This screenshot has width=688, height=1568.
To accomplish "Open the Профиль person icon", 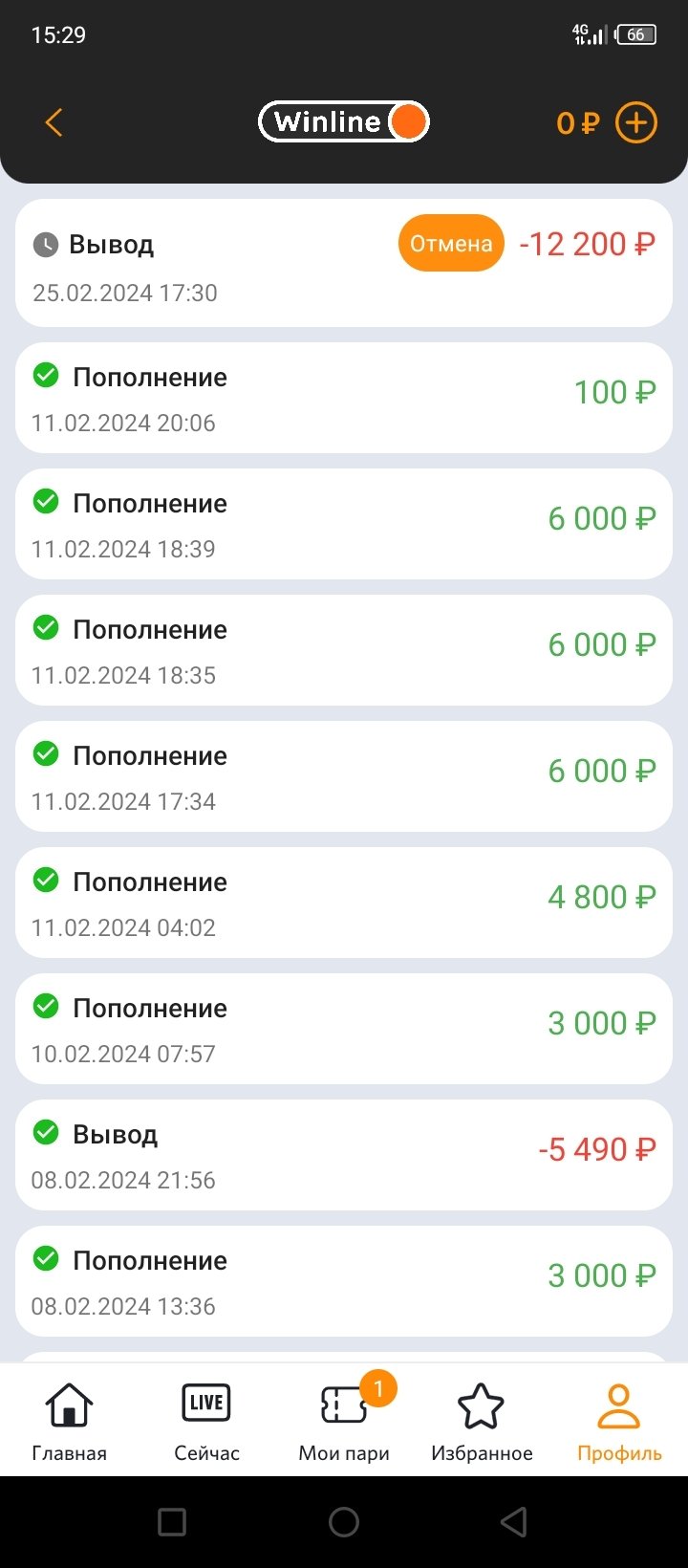I will click(x=619, y=1421).
